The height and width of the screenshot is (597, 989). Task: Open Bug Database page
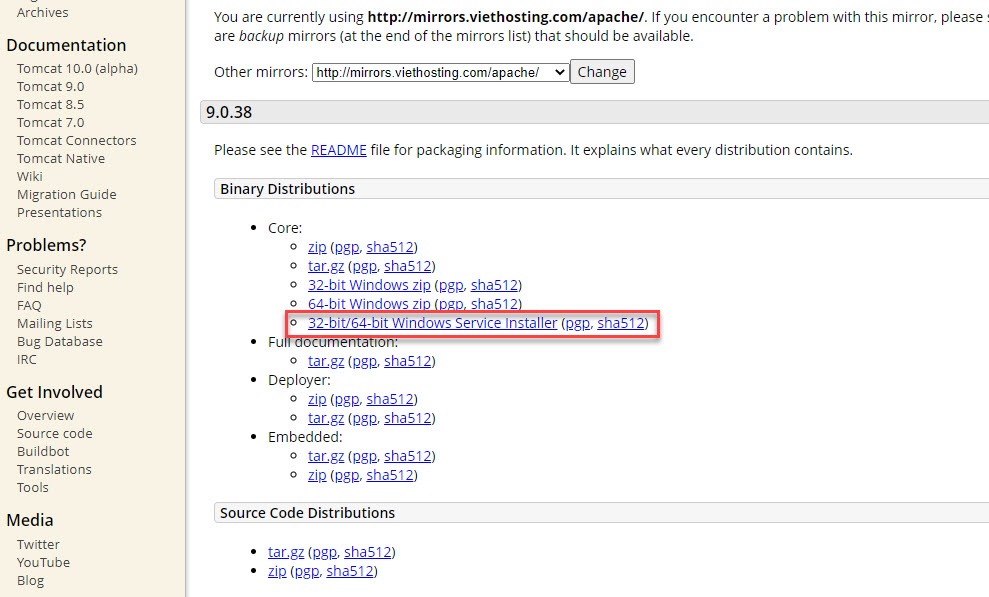pos(59,341)
